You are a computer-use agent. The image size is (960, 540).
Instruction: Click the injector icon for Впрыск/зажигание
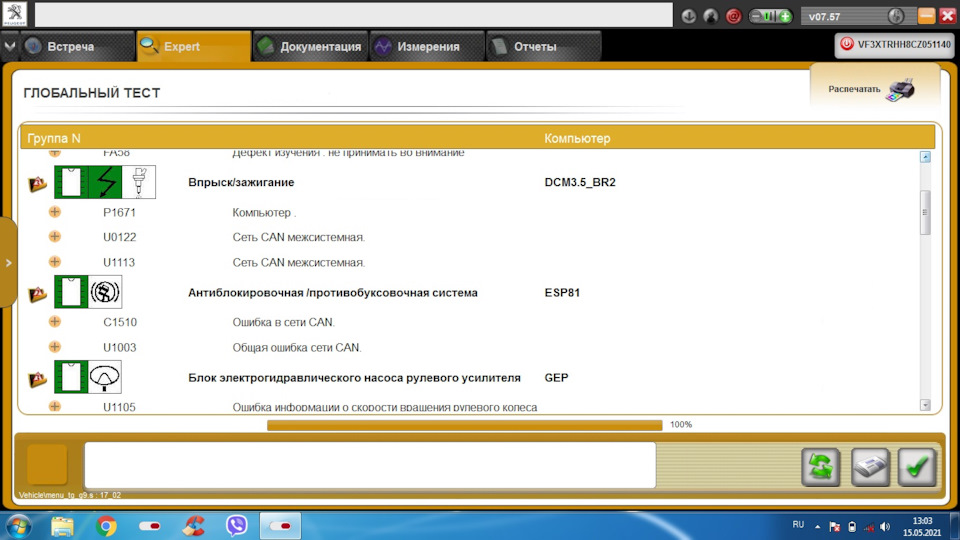[x=139, y=182]
